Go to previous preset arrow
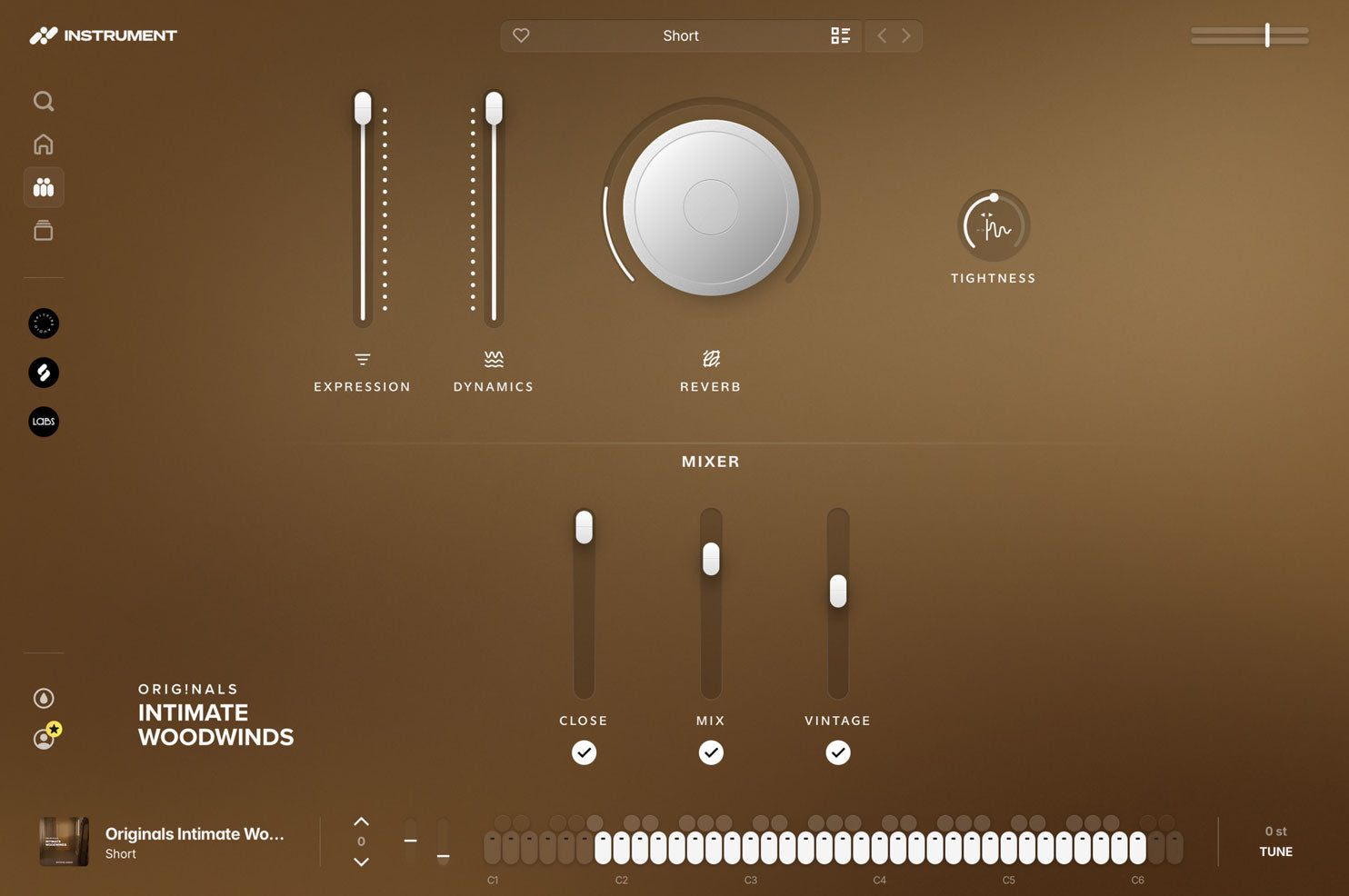The height and width of the screenshot is (896, 1349). (881, 35)
